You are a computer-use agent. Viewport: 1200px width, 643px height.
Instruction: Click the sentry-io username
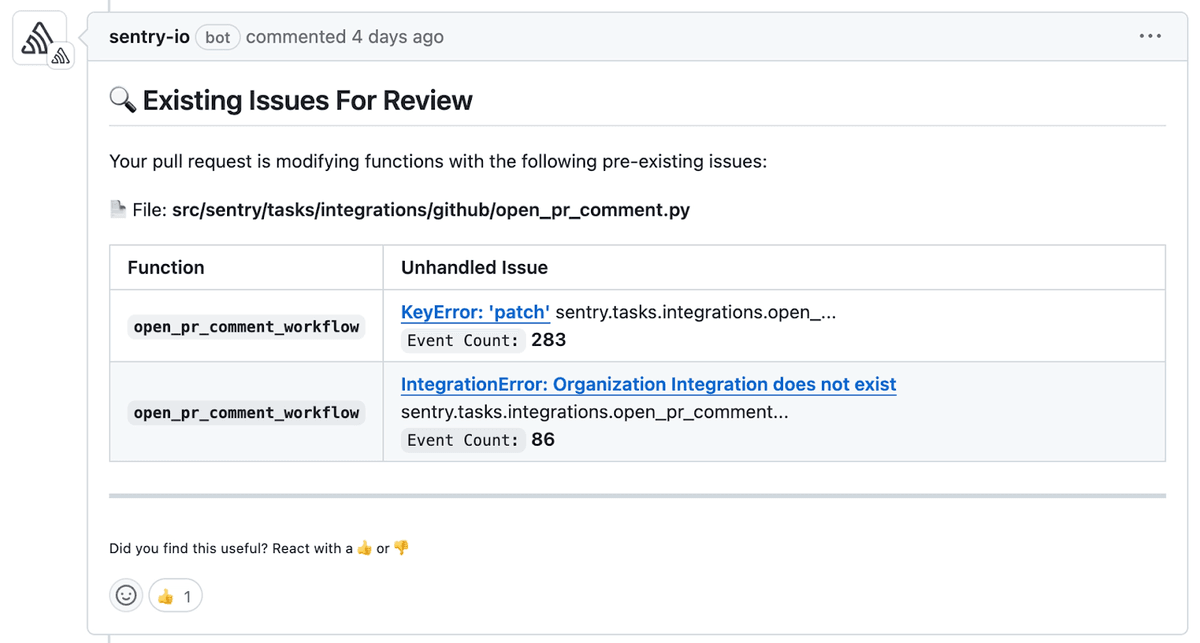(149, 36)
